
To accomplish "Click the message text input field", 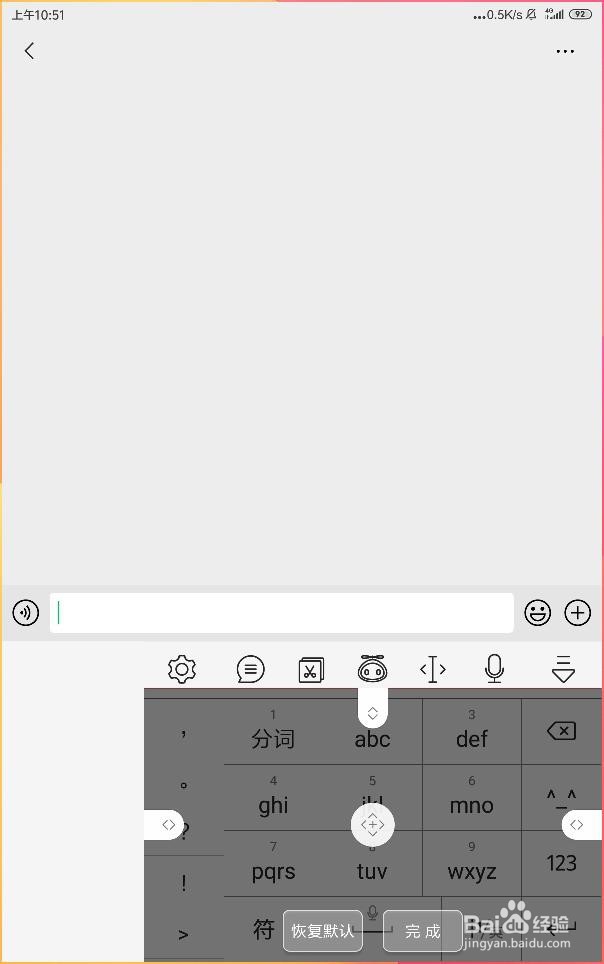I will (282, 612).
